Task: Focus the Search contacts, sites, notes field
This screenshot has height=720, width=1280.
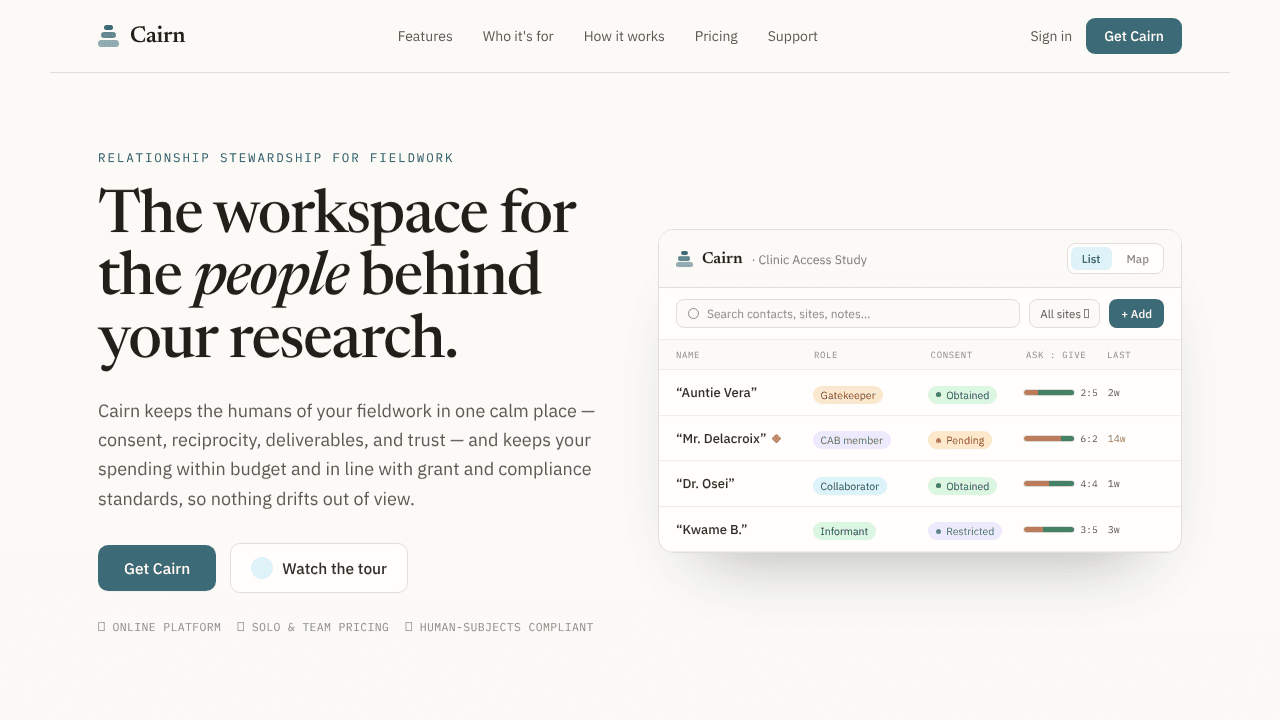Action: click(848, 314)
